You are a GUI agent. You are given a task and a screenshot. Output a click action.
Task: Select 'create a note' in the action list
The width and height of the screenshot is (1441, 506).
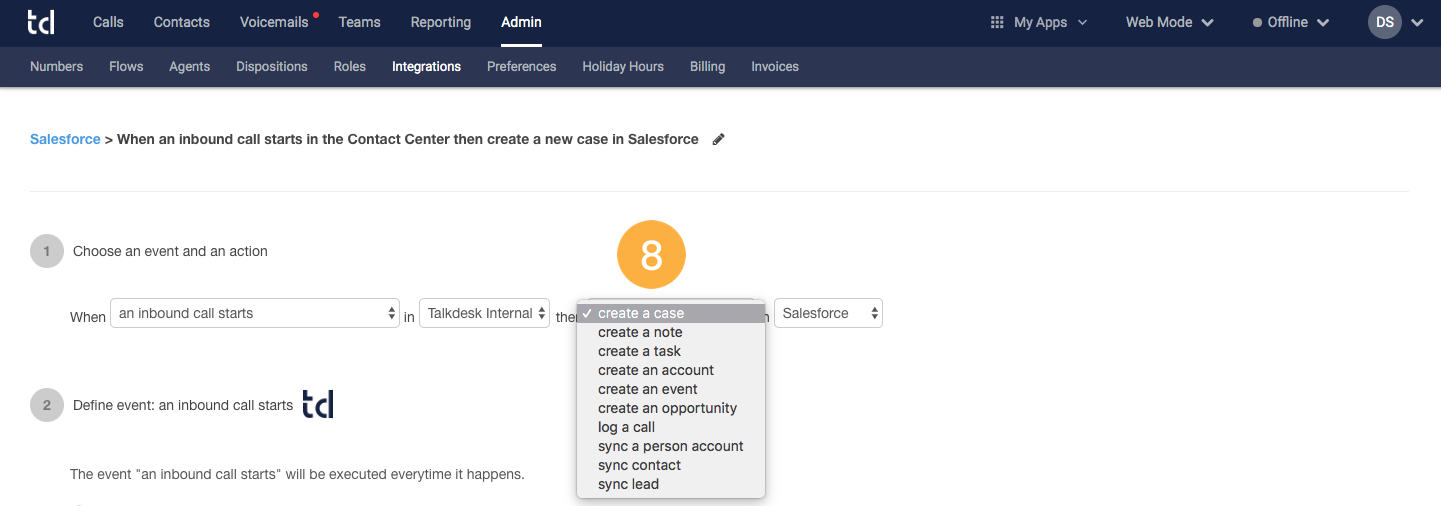pyautogui.click(x=671, y=332)
